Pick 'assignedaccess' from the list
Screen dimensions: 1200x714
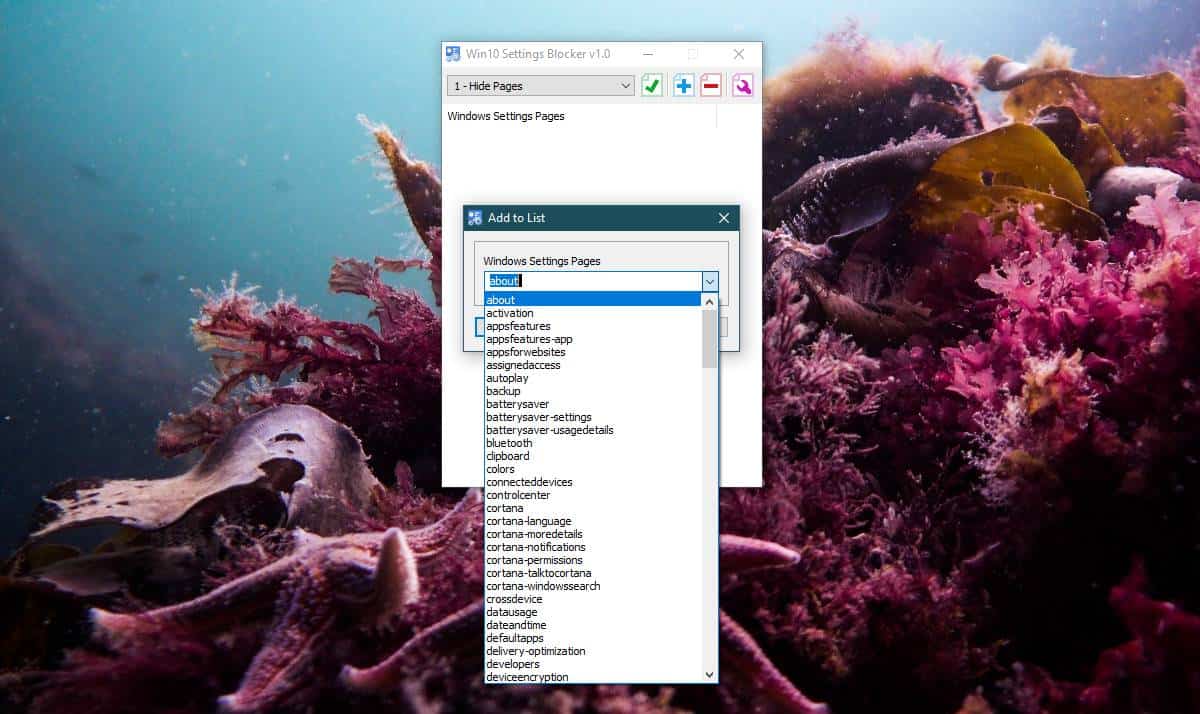click(x=593, y=365)
